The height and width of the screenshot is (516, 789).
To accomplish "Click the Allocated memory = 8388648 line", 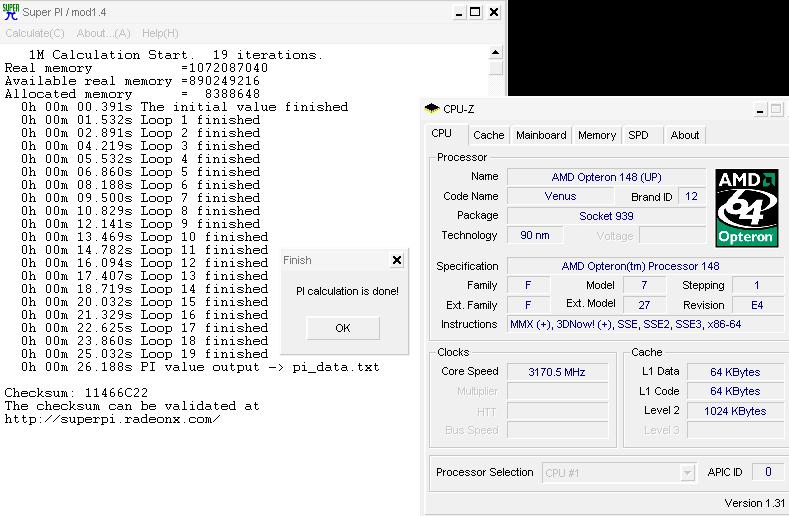I will coord(132,94).
